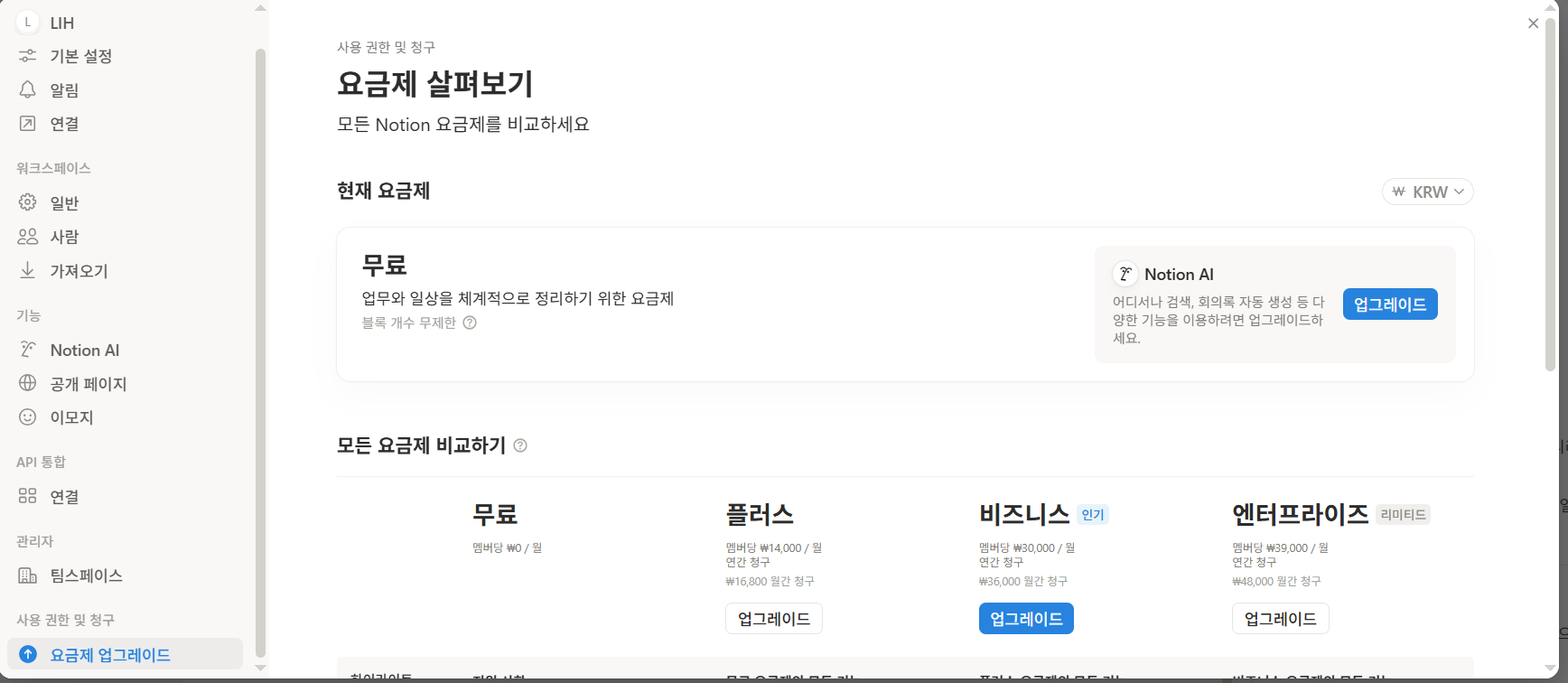Click the sidebar vertical scrollbar
This screenshot has width=1568, height=683.
click(x=260, y=352)
